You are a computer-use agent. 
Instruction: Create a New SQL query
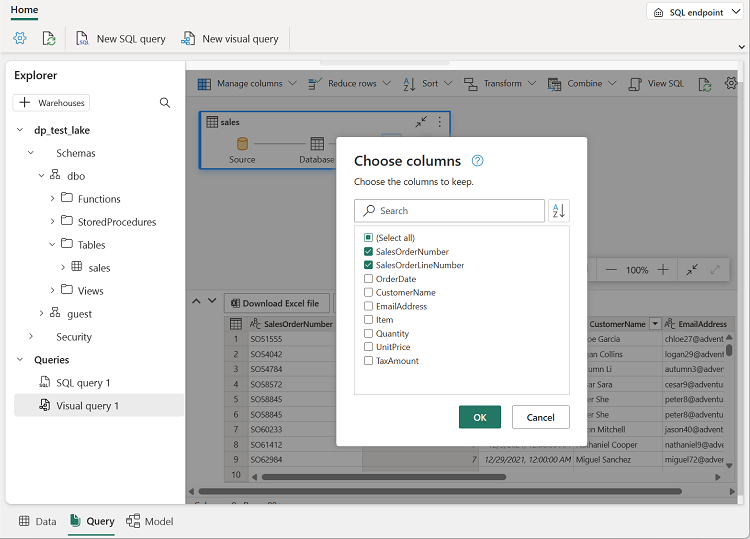[121, 39]
